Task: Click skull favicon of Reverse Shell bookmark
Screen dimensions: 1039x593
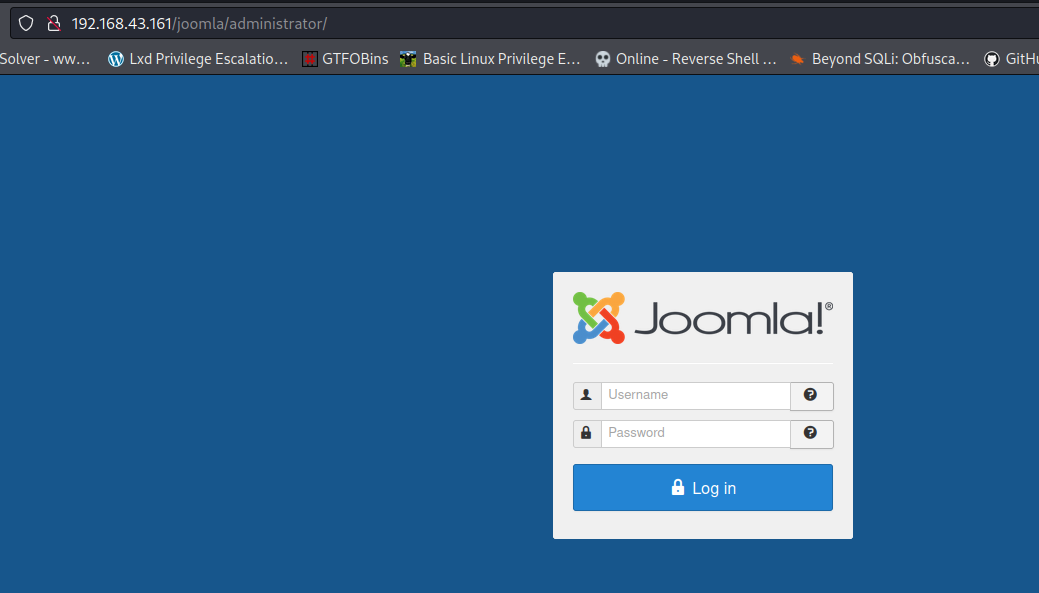Action: pos(602,59)
